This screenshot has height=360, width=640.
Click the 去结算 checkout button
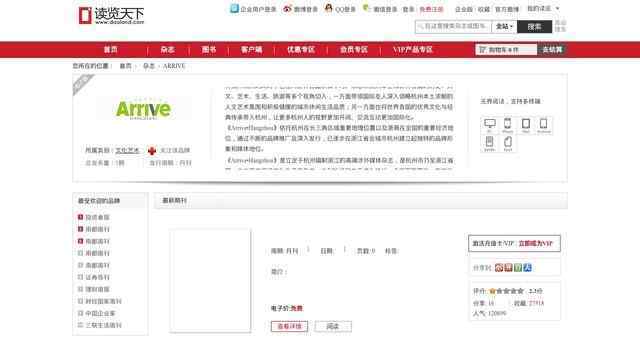point(552,50)
